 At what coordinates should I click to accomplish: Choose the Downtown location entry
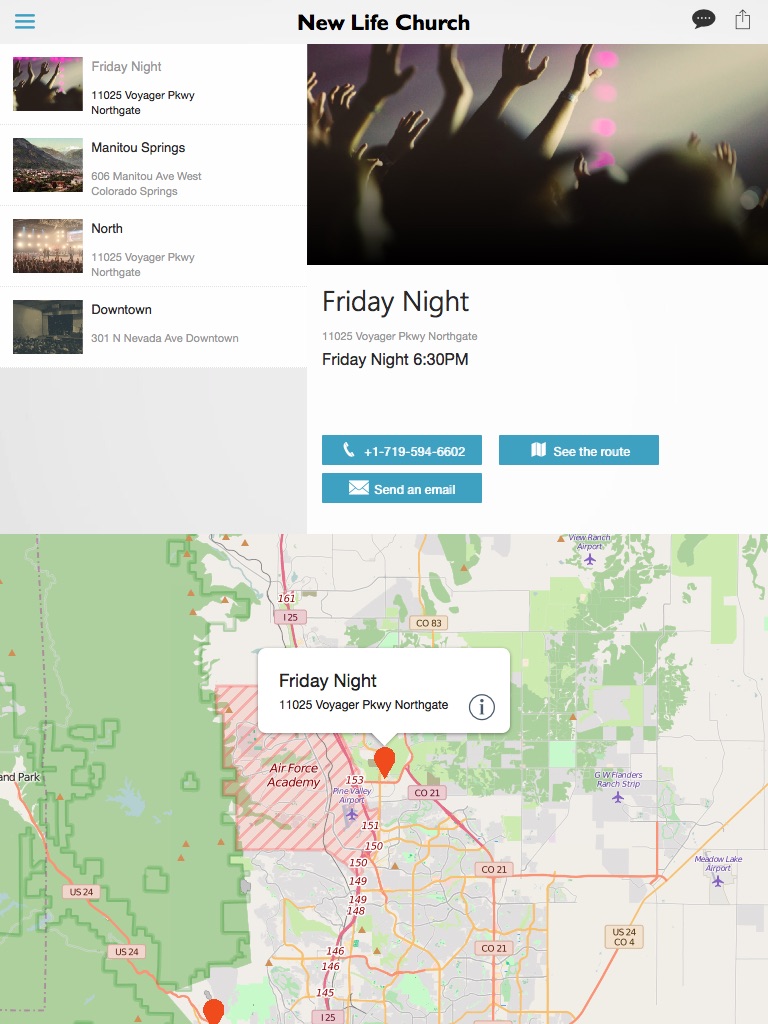coord(153,327)
